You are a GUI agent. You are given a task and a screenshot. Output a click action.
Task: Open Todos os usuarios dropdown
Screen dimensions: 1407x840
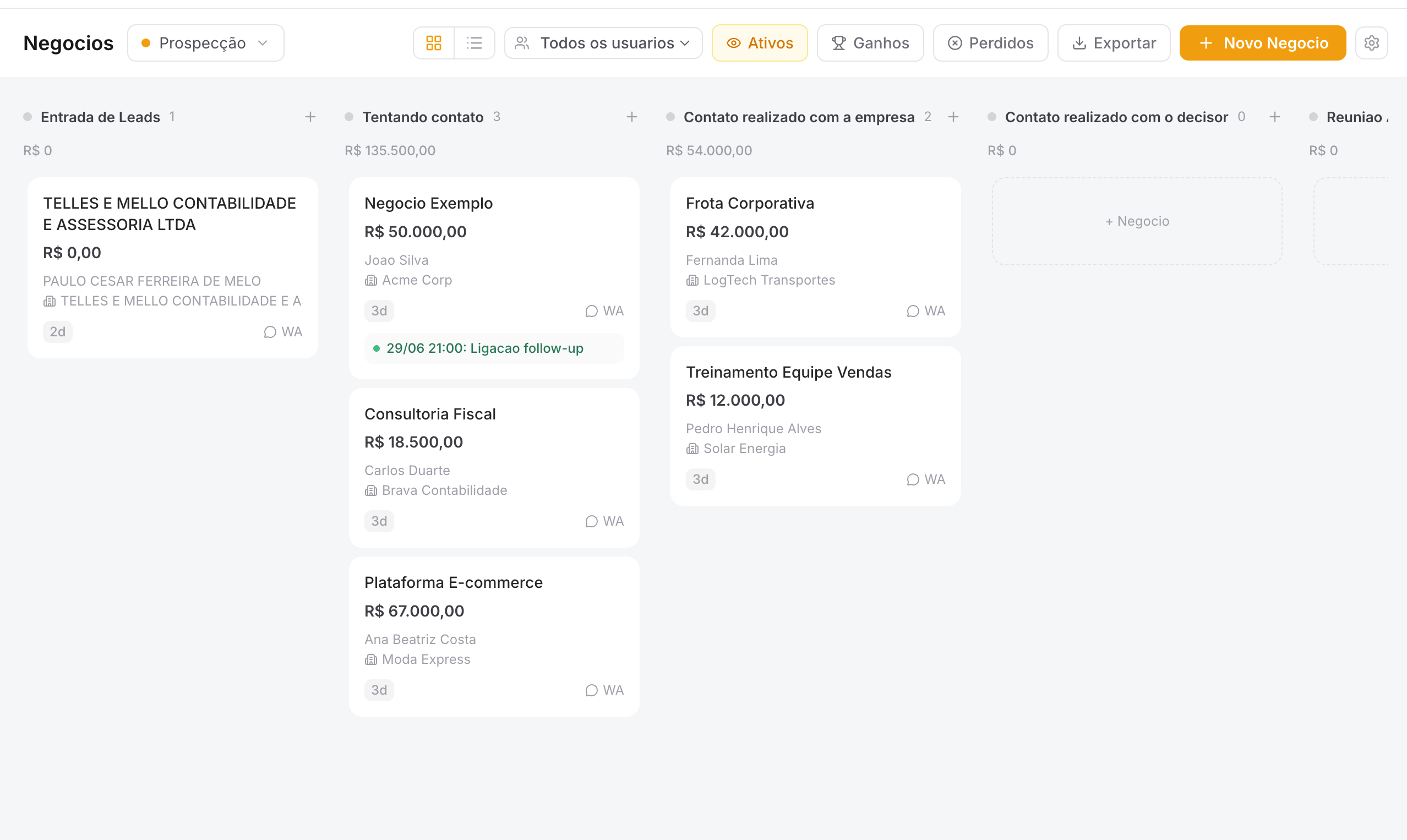click(x=603, y=43)
